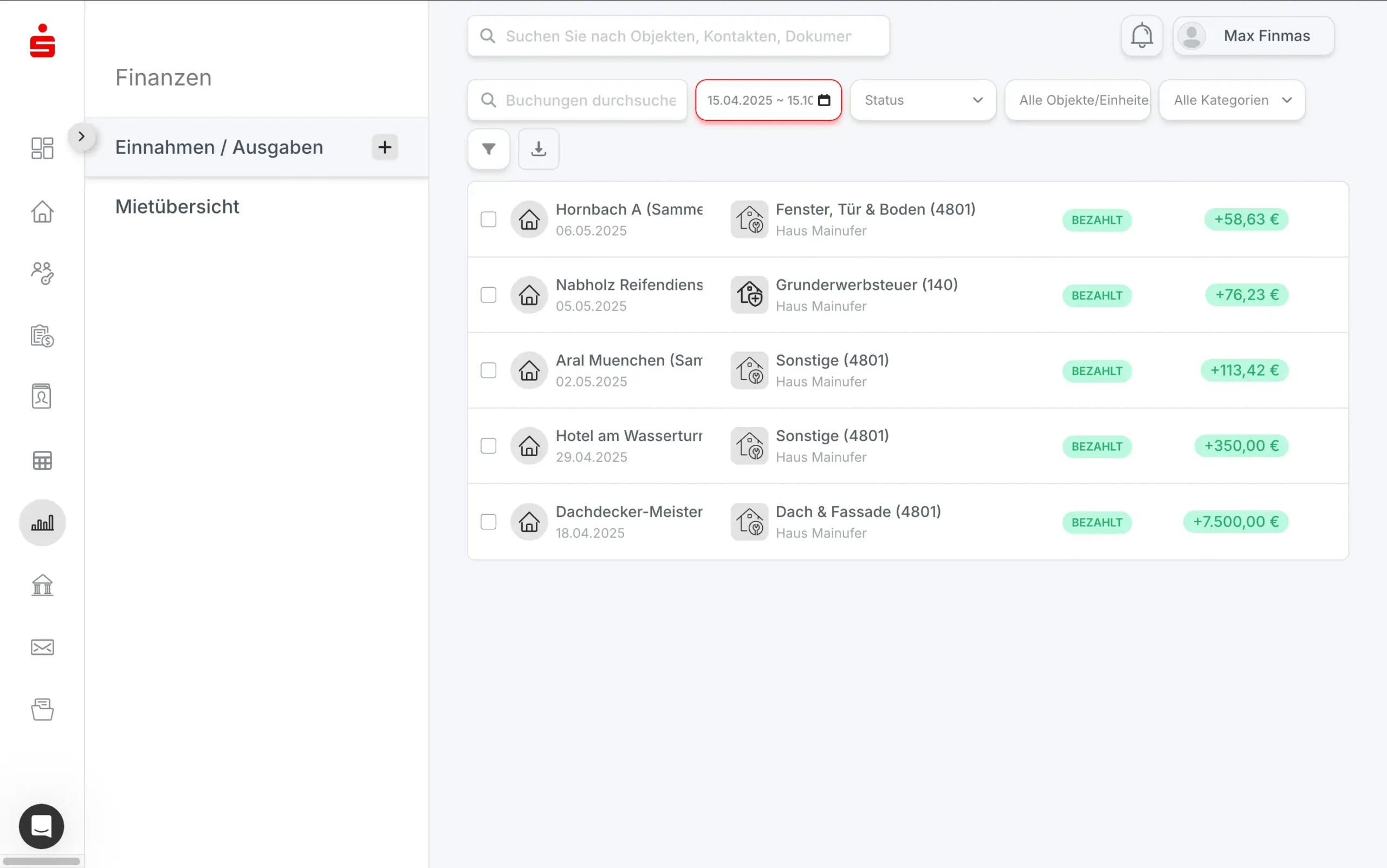This screenshot has width=1387, height=868.
Task: Open the Mietübersicht menu item
Action: 177,206
